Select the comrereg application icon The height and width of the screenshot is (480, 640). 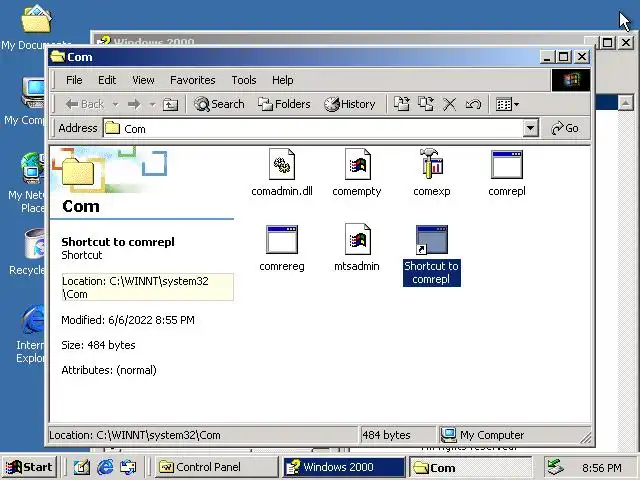(282, 240)
